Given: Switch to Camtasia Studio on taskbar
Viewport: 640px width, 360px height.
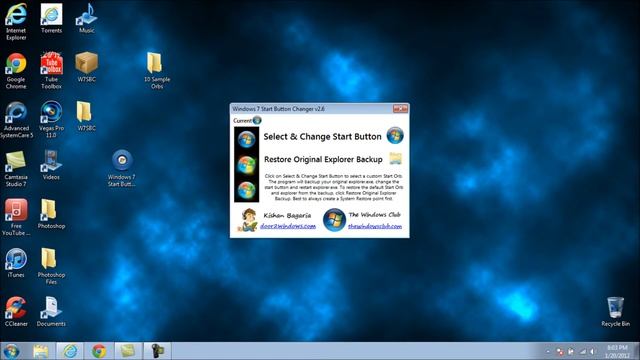Looking at the screenshot, I should point(128,351).
